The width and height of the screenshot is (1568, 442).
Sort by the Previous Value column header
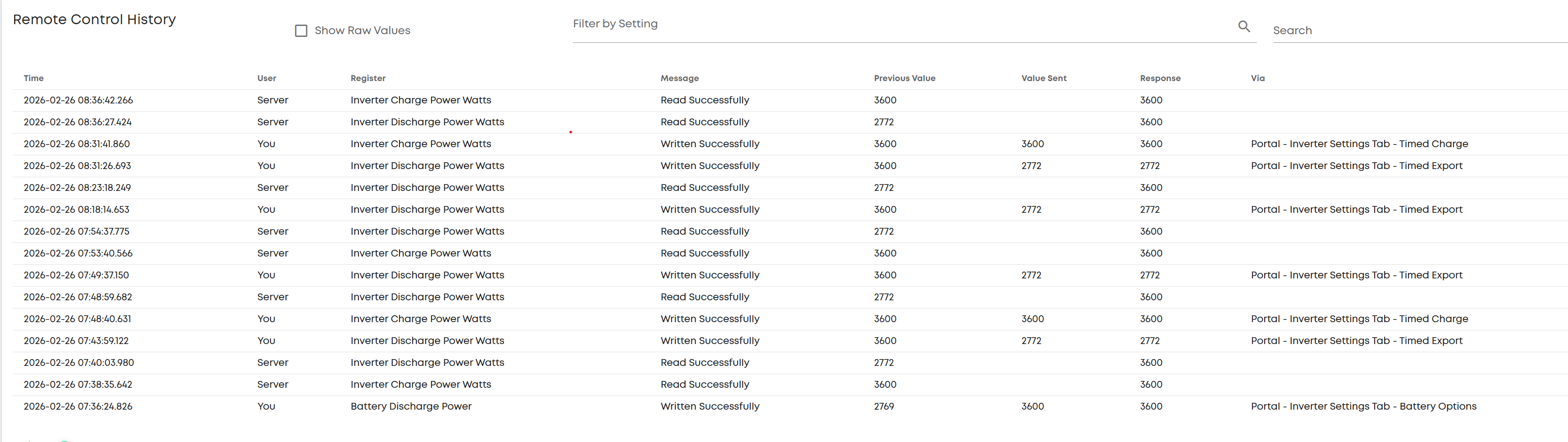coord(904,78)
